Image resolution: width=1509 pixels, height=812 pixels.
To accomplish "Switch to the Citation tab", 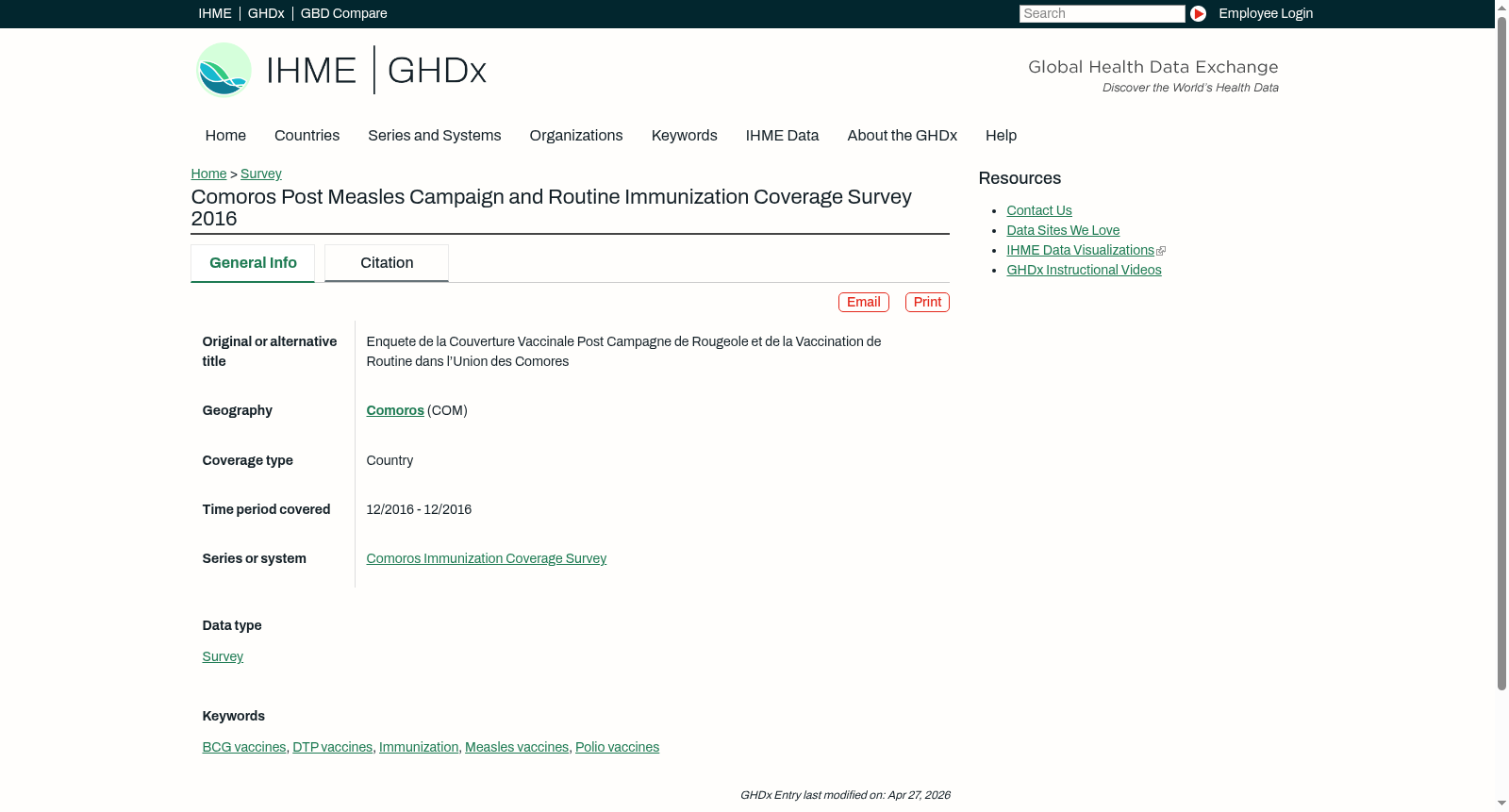I will pyautogui.click(x=387, y=263).
